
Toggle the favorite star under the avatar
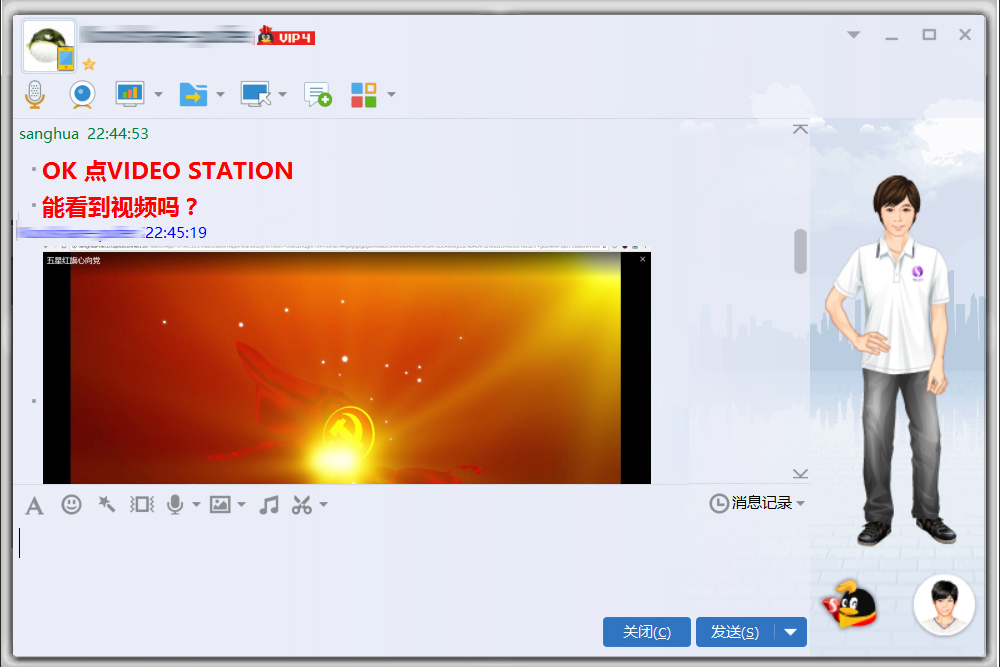click(x=89, y=64)
